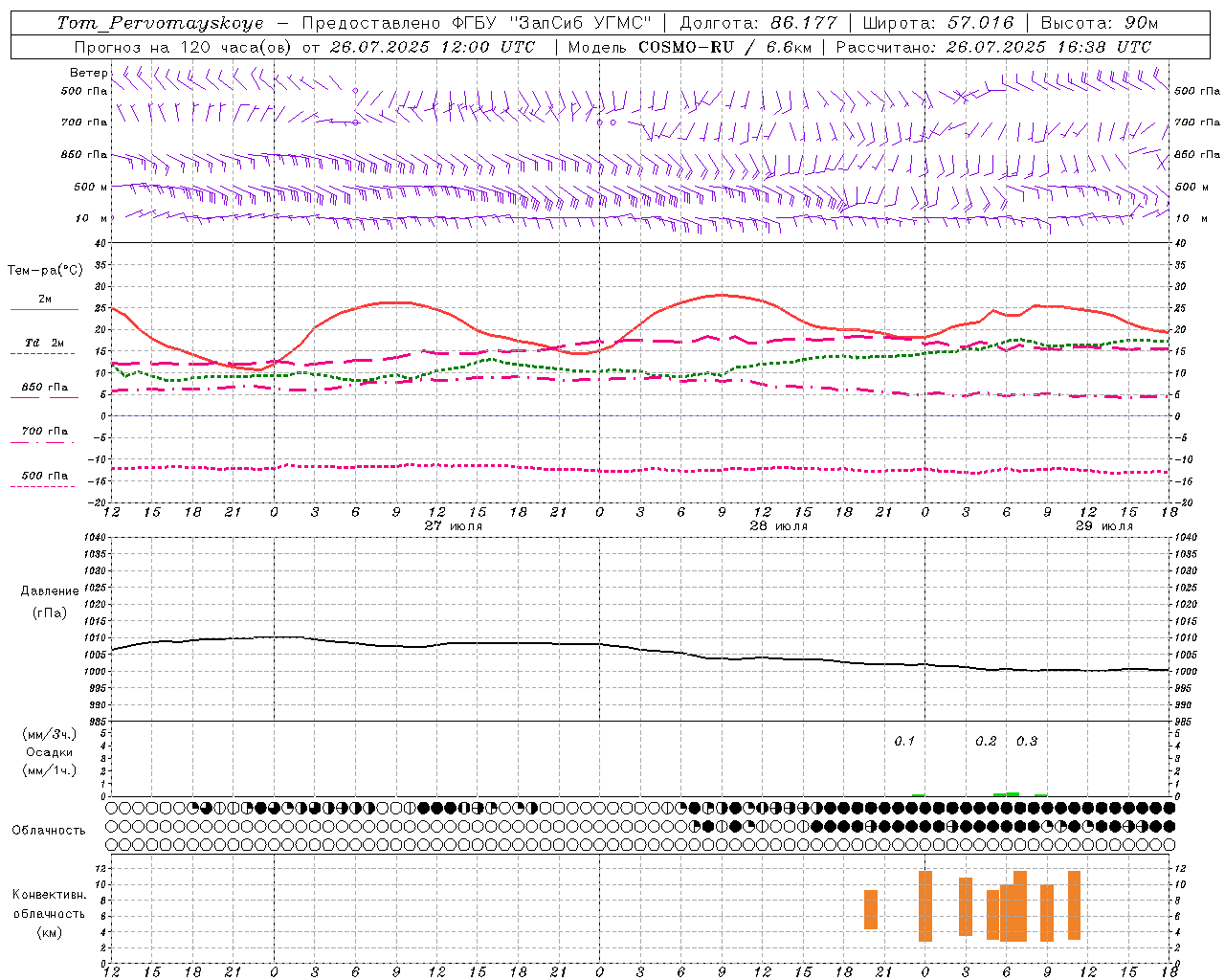Click the "27 июля" date label
This screenshot has width=1225, height=980.
(454, 526)
